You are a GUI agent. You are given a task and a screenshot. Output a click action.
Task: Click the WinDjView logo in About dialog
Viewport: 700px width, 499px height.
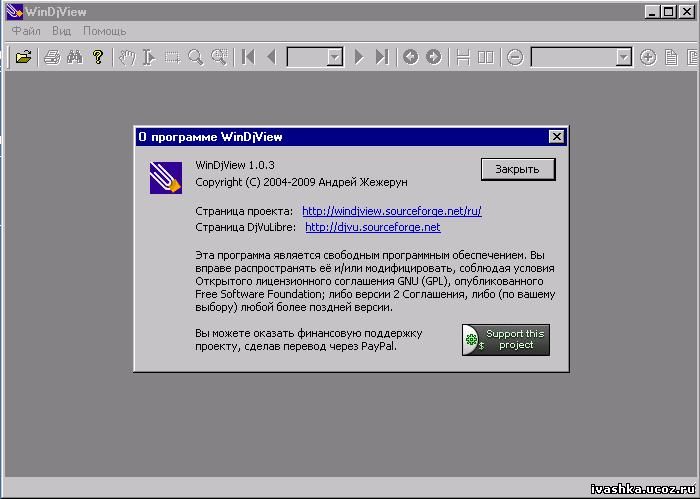166,178
